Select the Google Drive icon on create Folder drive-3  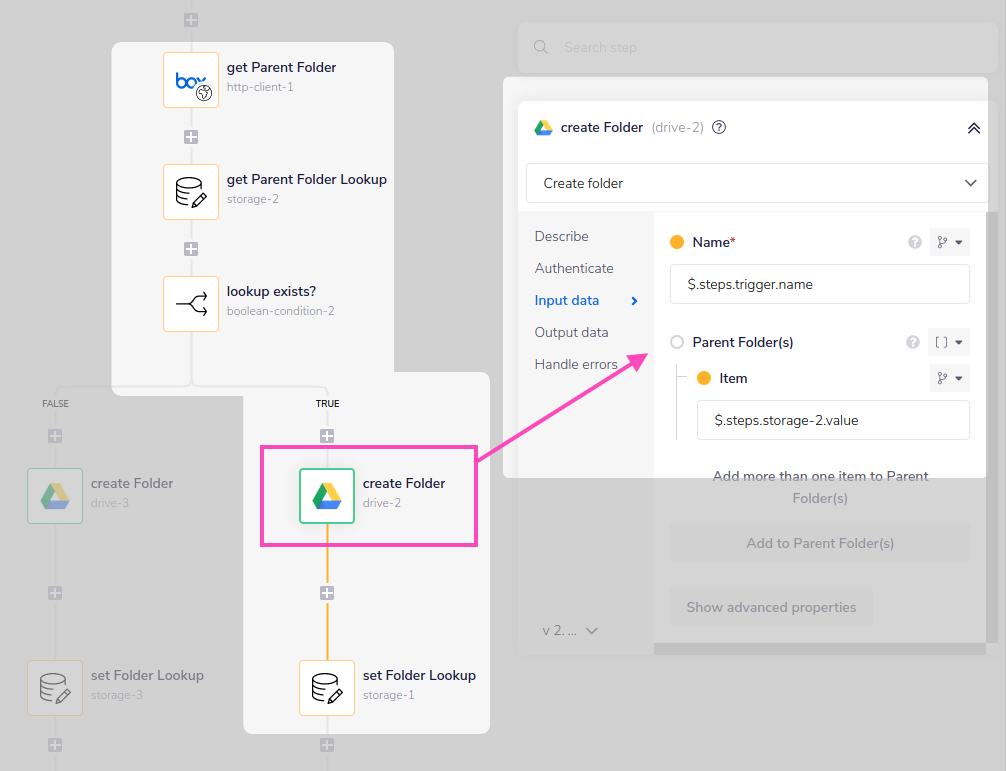[x=55, y=495]
